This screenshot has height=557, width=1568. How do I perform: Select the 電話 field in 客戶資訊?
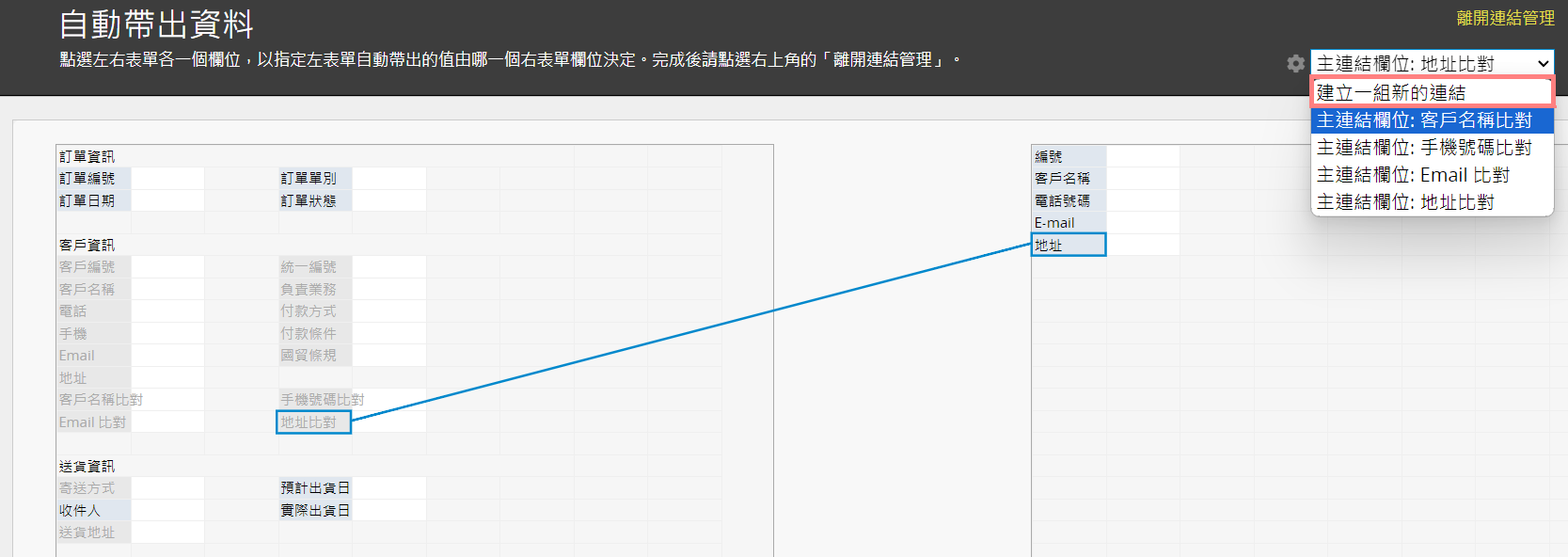pyautogui.click(x=94, y=311)
